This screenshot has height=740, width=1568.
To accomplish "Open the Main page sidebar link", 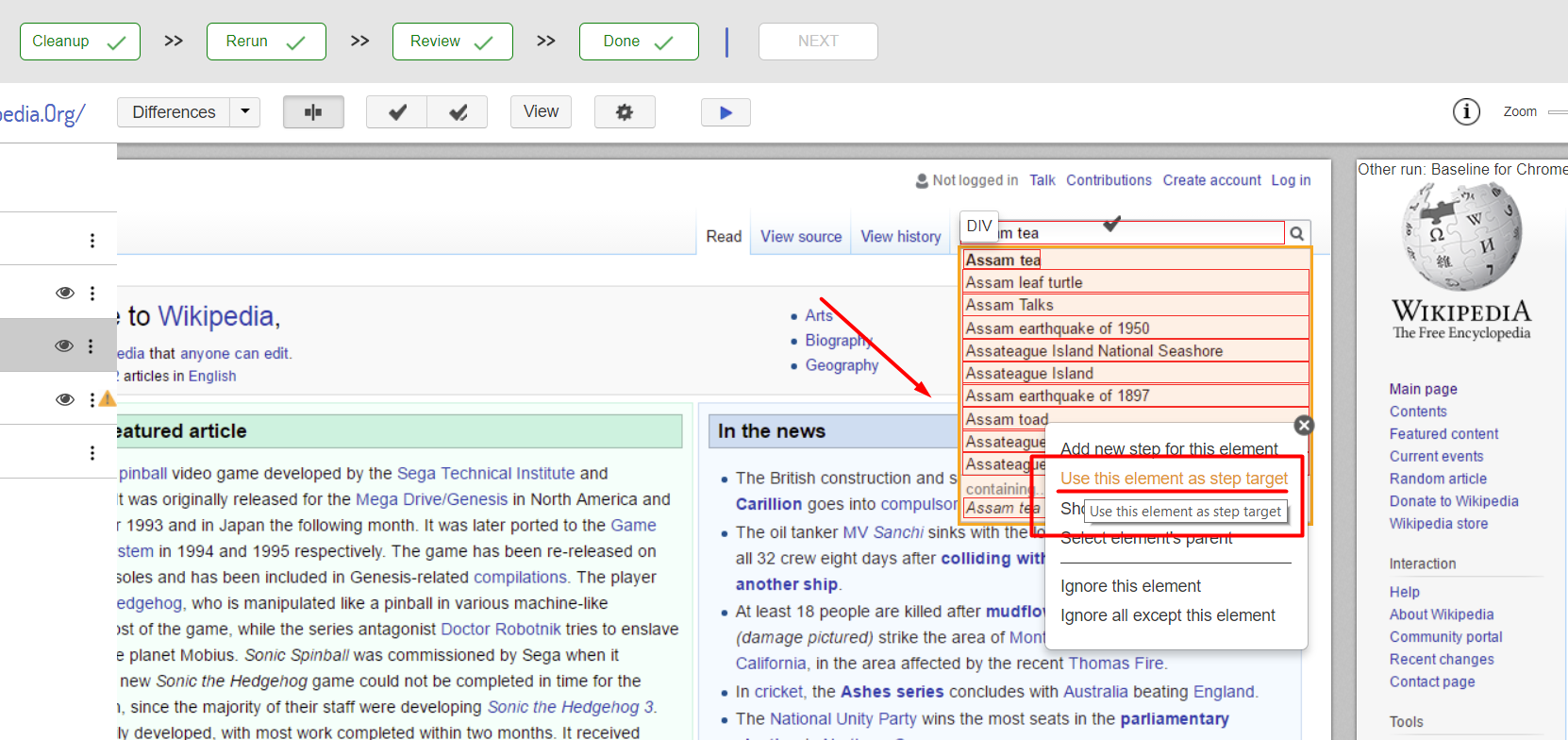I will (x=1423, y=389).
